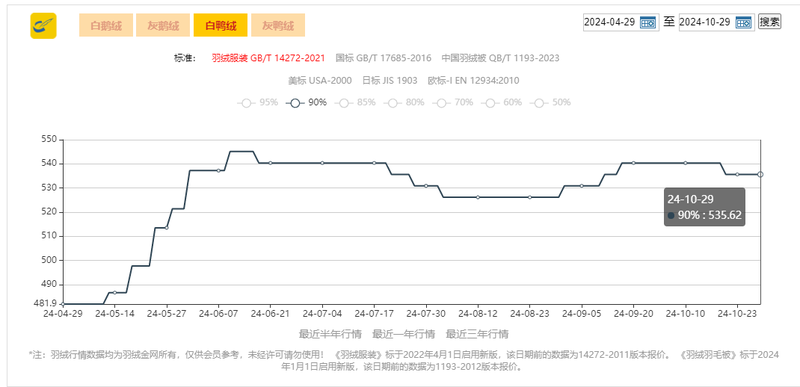Switch to the 灰鹅绒 tab

163,25
